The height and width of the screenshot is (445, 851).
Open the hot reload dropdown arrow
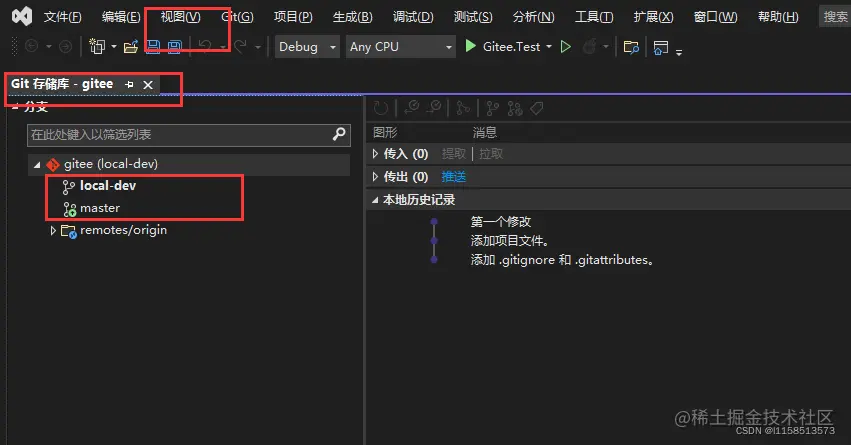tap(606, 47)
